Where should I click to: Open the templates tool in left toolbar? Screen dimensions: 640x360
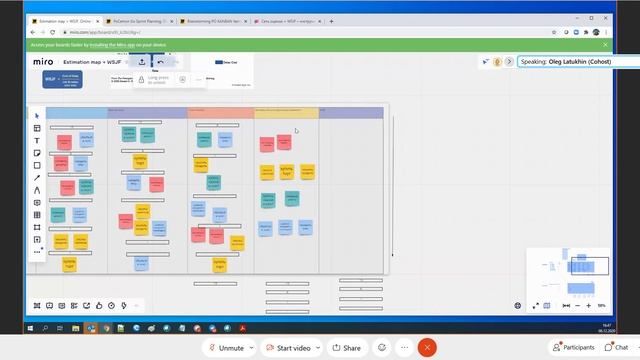point(37,128)
